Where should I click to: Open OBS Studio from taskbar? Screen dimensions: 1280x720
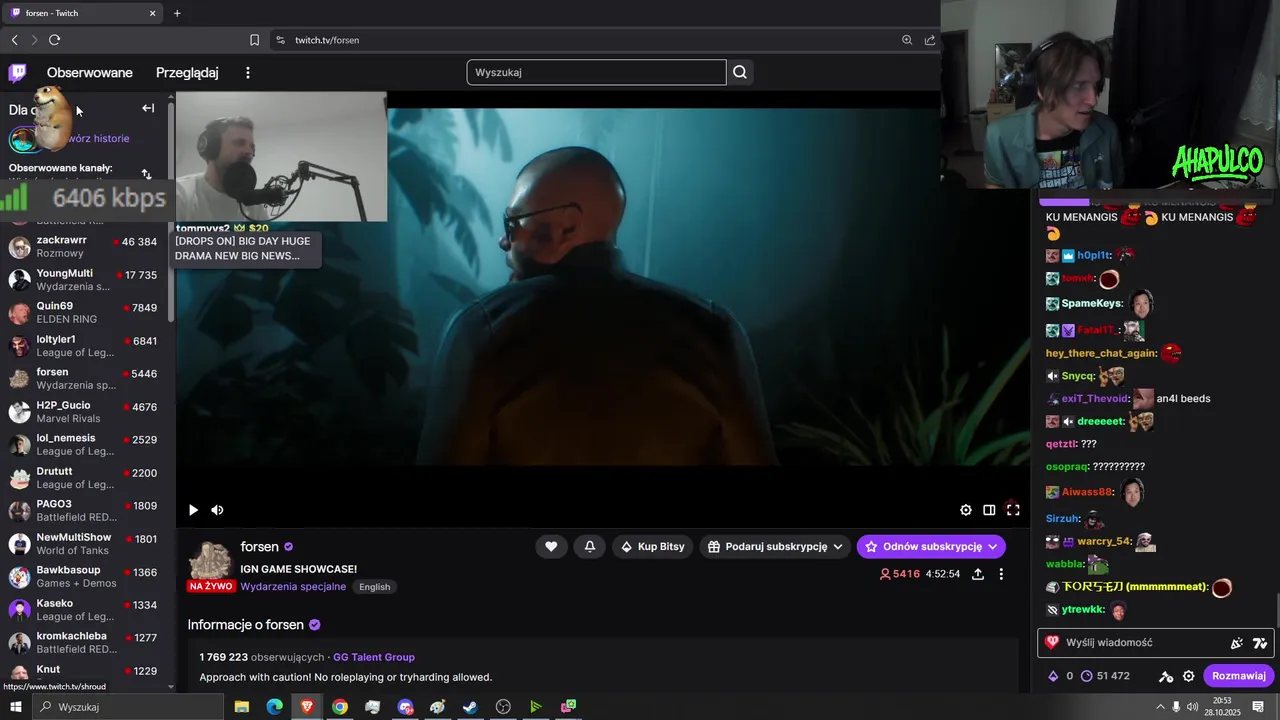[x=503, y=707]
